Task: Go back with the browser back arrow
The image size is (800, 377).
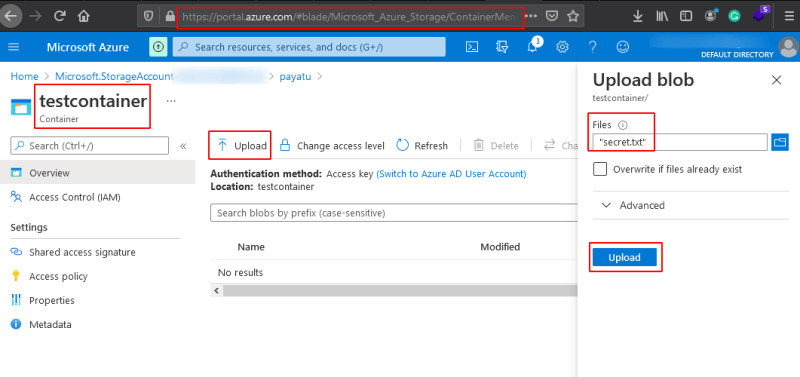Action: point(10,16)
